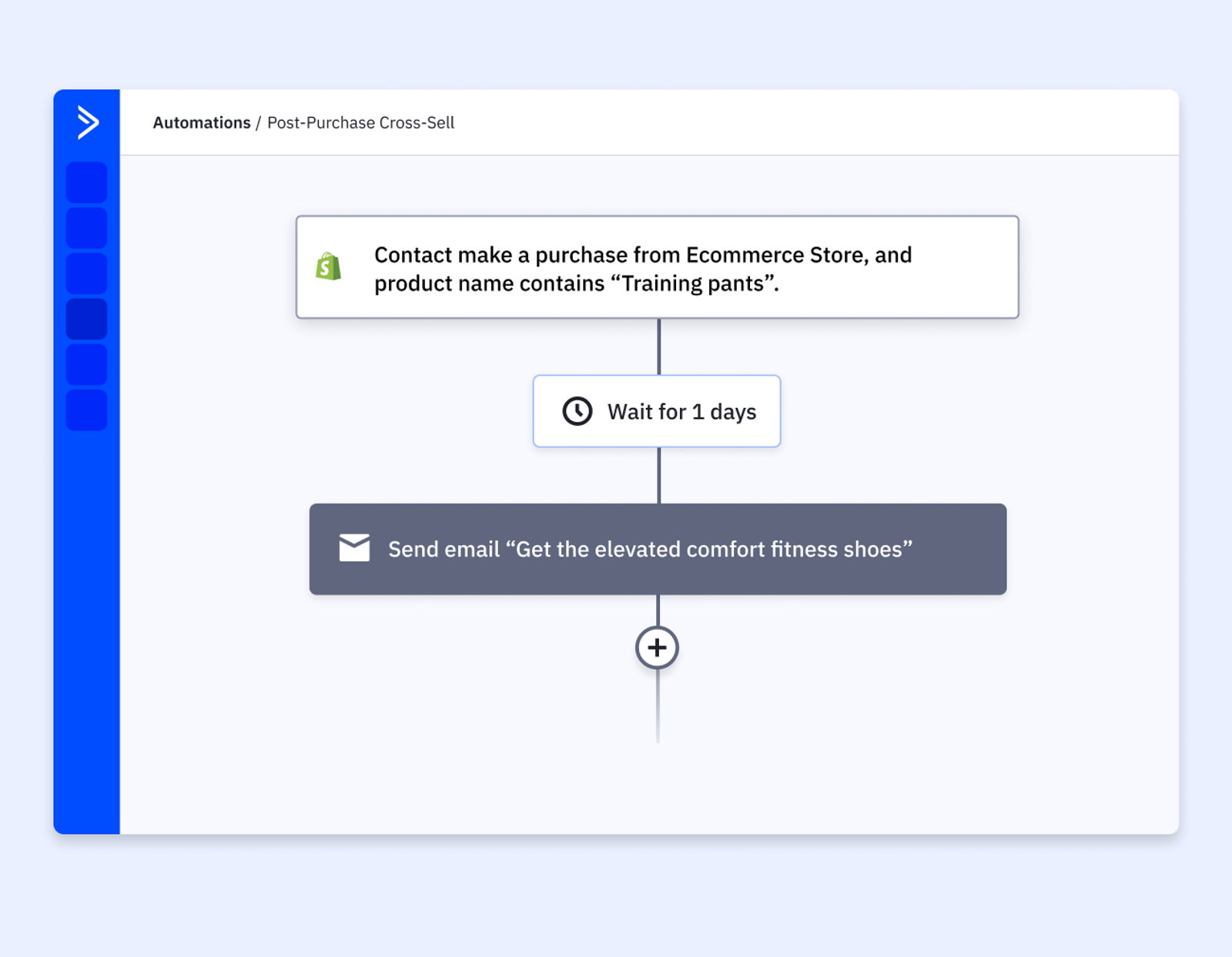Add a new step with the plus button
This screenshot has width=1232, height=957.
(657, 647)
